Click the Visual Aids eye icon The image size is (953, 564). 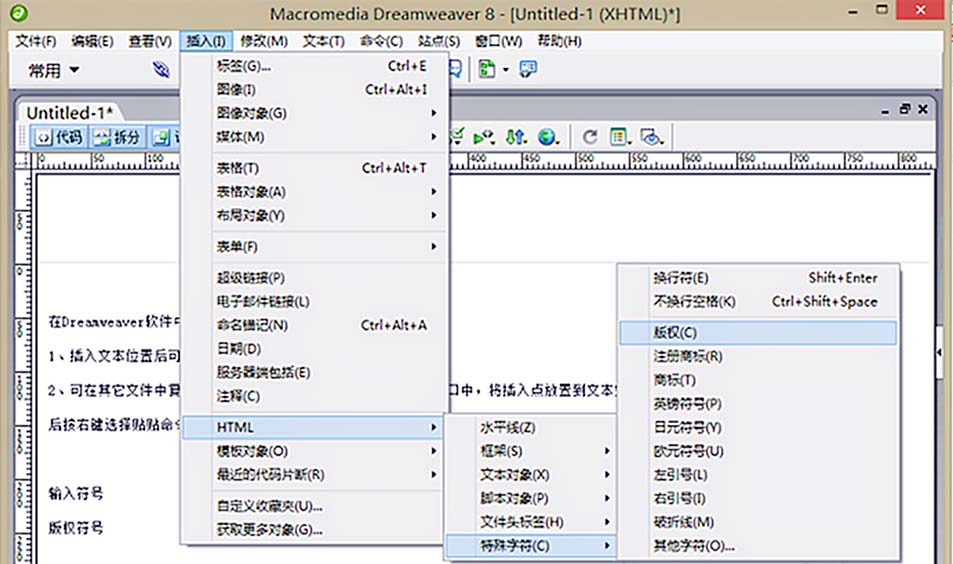click(x=652, y=137)
